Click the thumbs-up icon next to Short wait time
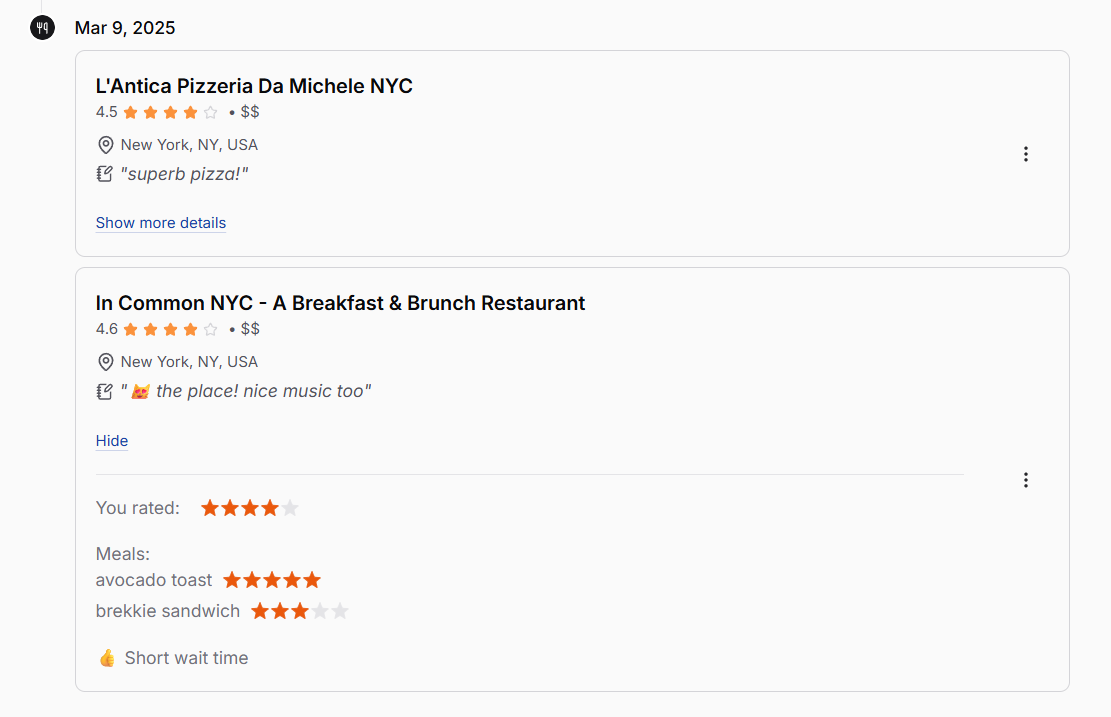Viewport: 1111px width, 717px height. click(106, 657)
